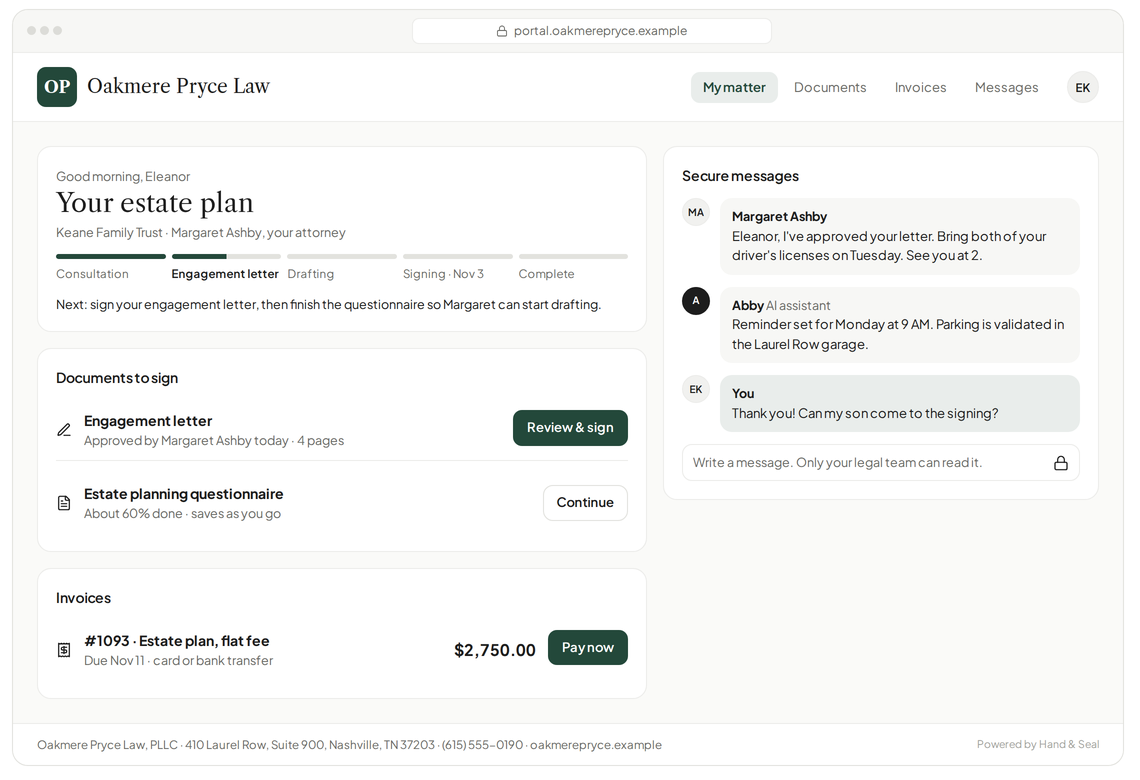Viewport: 1140px width, 780px height.
Task: Click the pen icon beside Engagement letter
Action: pos(64,430)
